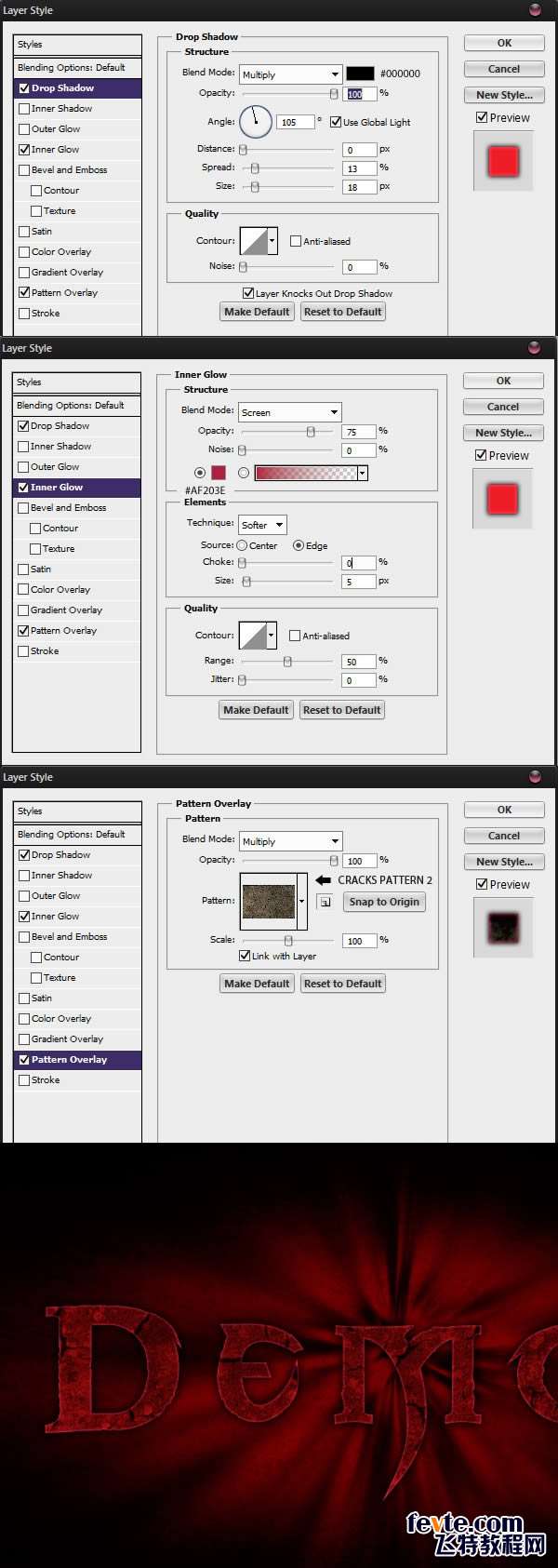Enable Use Global Light checkbox
This screenshot has height=1568, width=558.
tap(336, 122)
